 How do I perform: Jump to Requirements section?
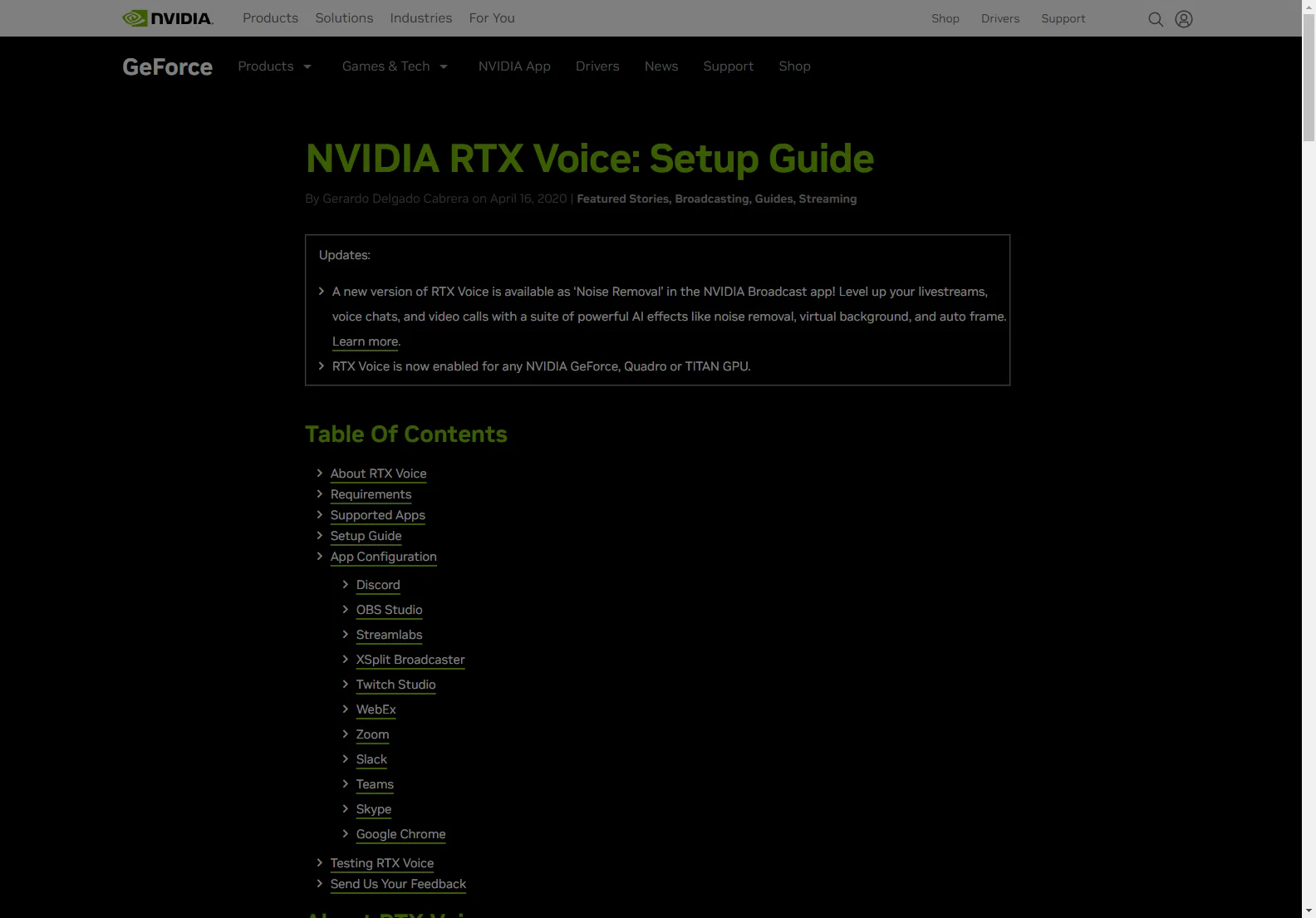pos(371,494)
